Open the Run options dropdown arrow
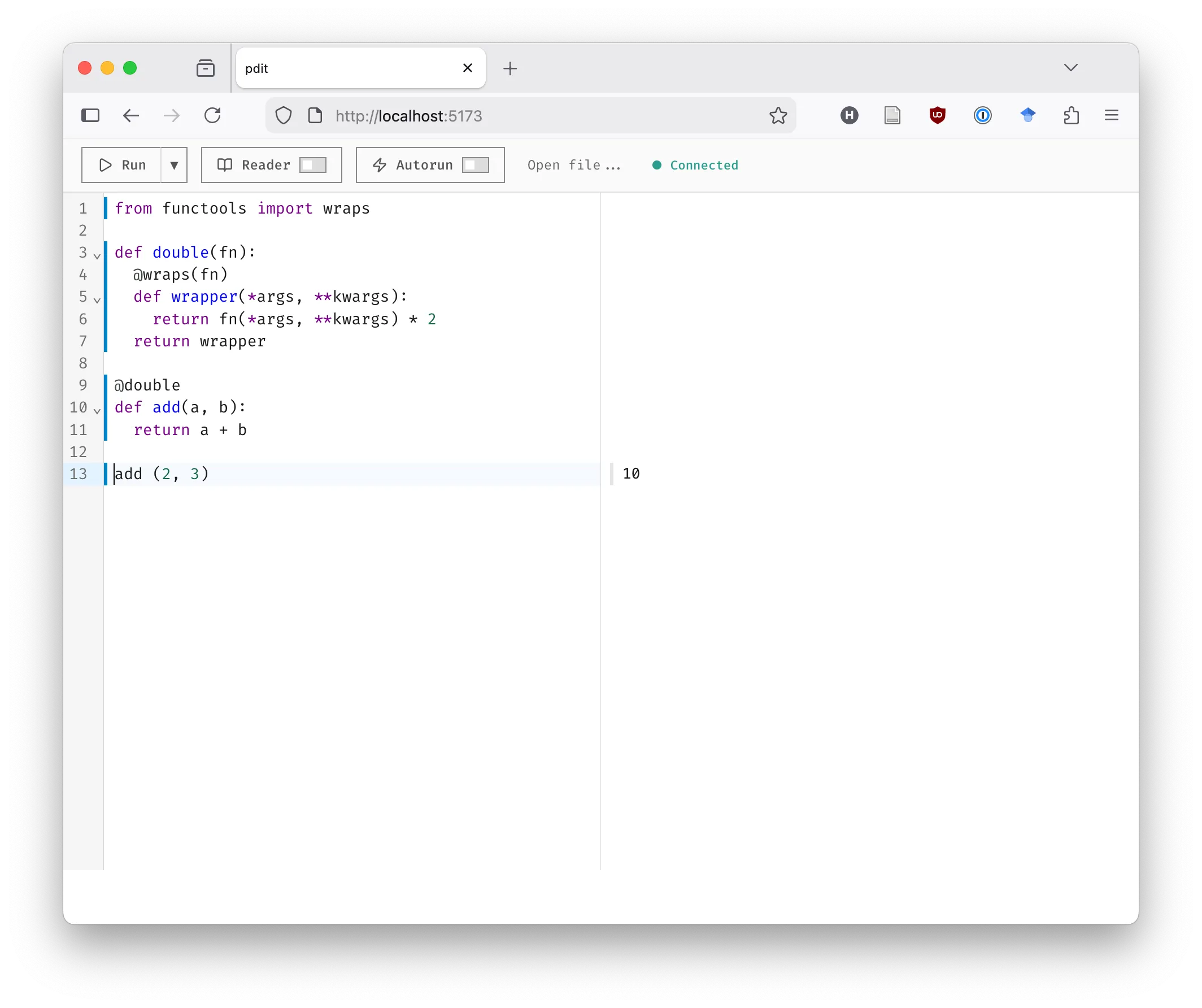Screen dimensions: 1202x1008 click(x=174, y=165)
